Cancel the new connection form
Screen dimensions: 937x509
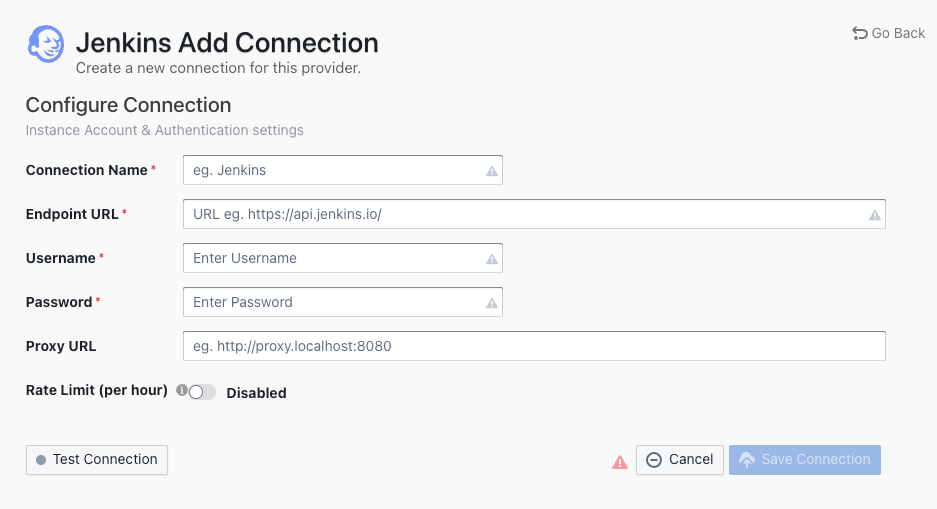(679, 460)
